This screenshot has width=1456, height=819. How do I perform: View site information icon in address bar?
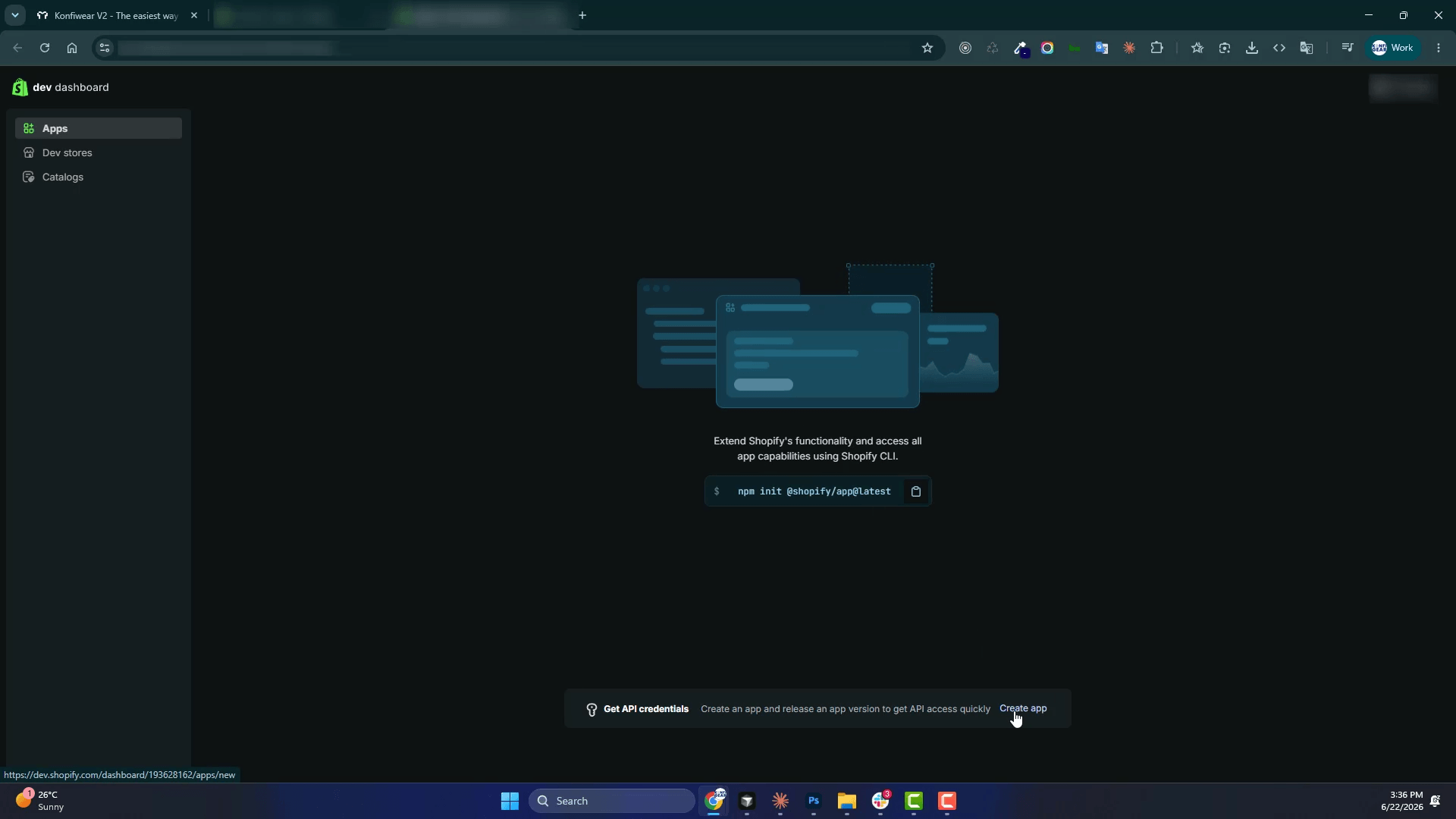tap(105, 48)
